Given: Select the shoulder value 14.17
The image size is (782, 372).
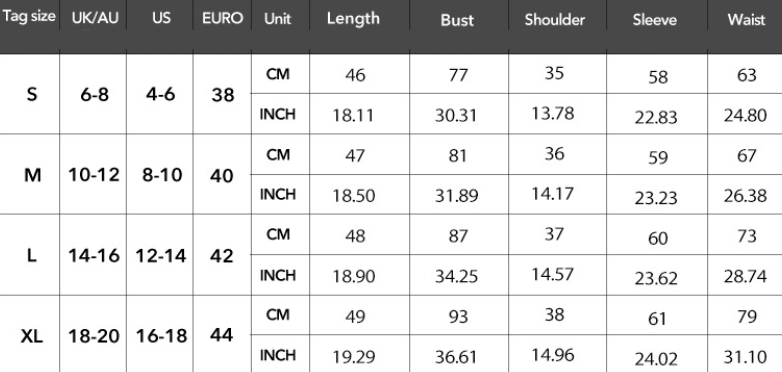Looking at the screenshot, I should [x=553, y=193].
